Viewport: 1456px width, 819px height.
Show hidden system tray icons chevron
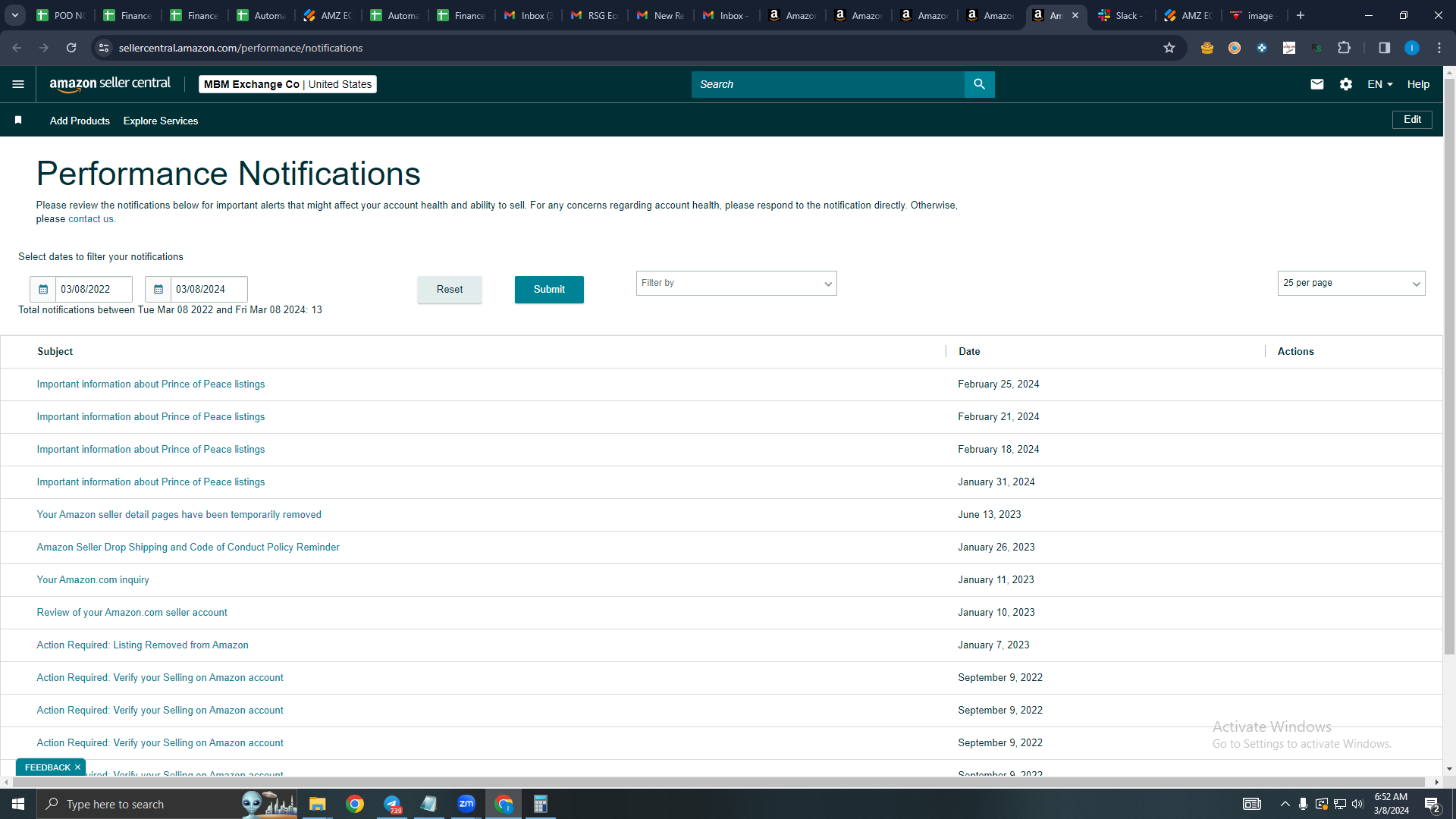1285,804
